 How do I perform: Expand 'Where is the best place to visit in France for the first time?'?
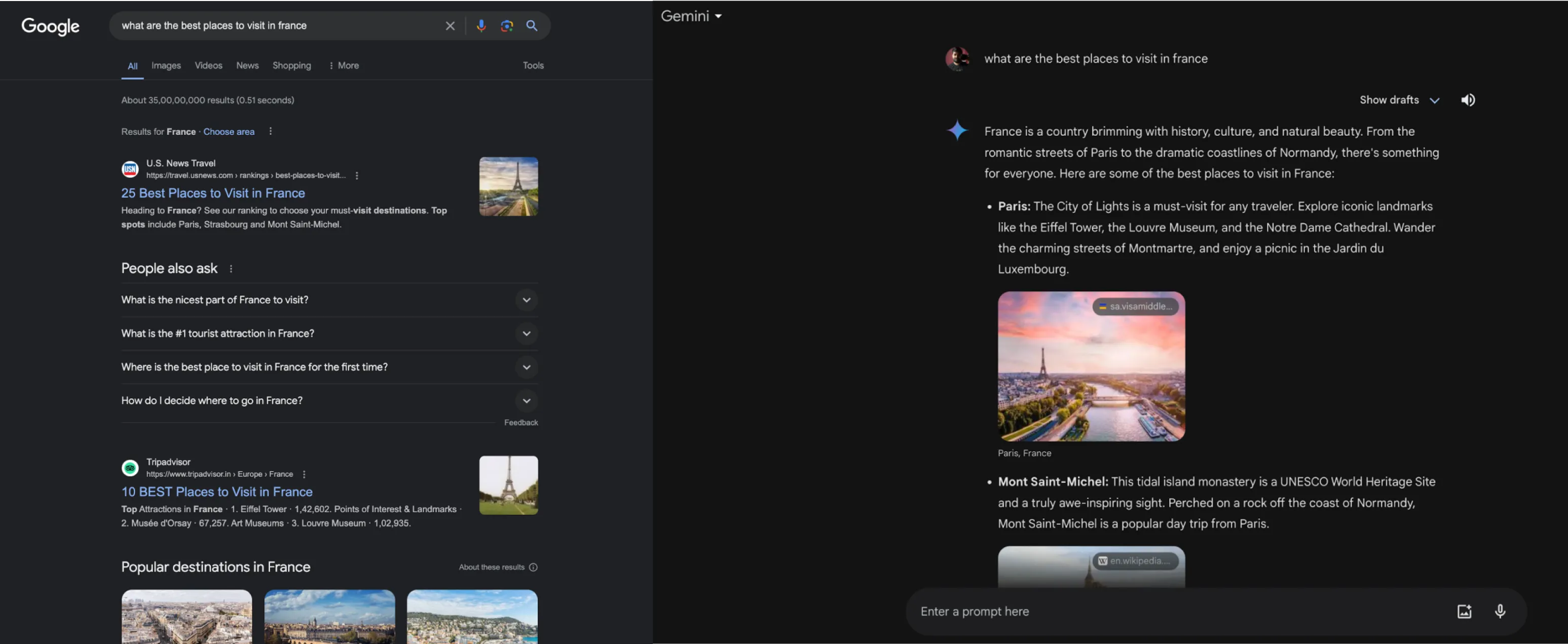(x=329, y=367)
